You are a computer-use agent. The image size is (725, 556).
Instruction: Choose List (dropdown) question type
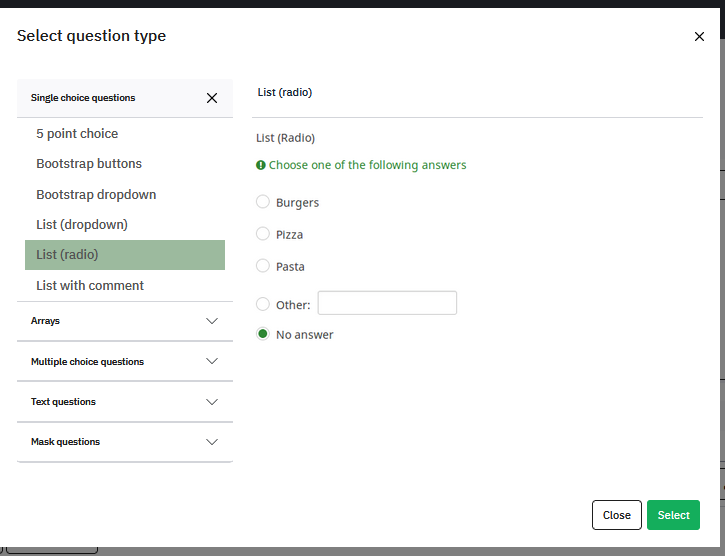click(82, 225)
